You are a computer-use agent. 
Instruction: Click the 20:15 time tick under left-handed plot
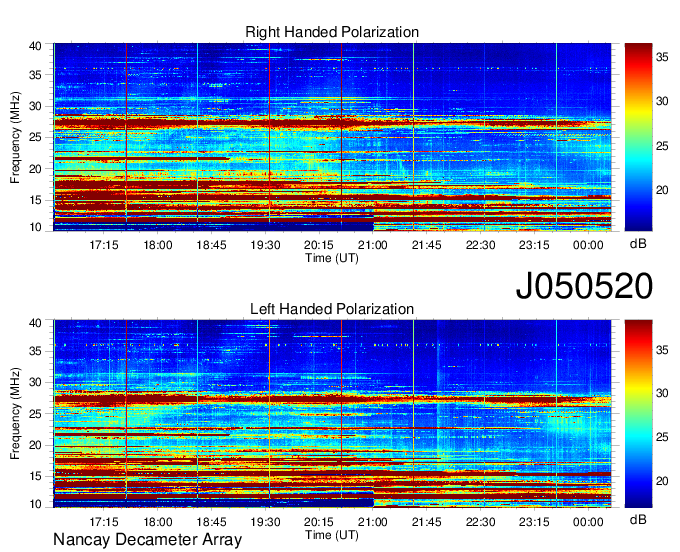coord(319,522)
